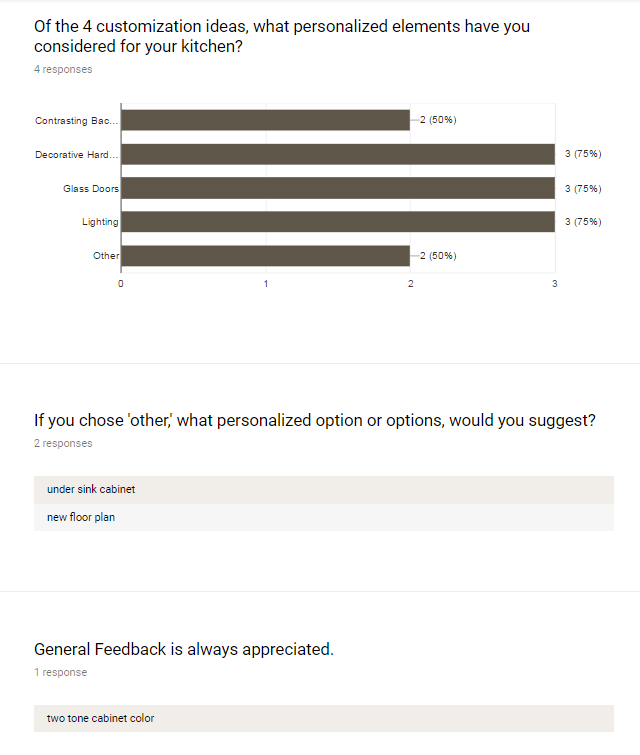Click the 'General Feedback is always appreciated' heading
Screen dimensions: 640x755
coord(184,649)
